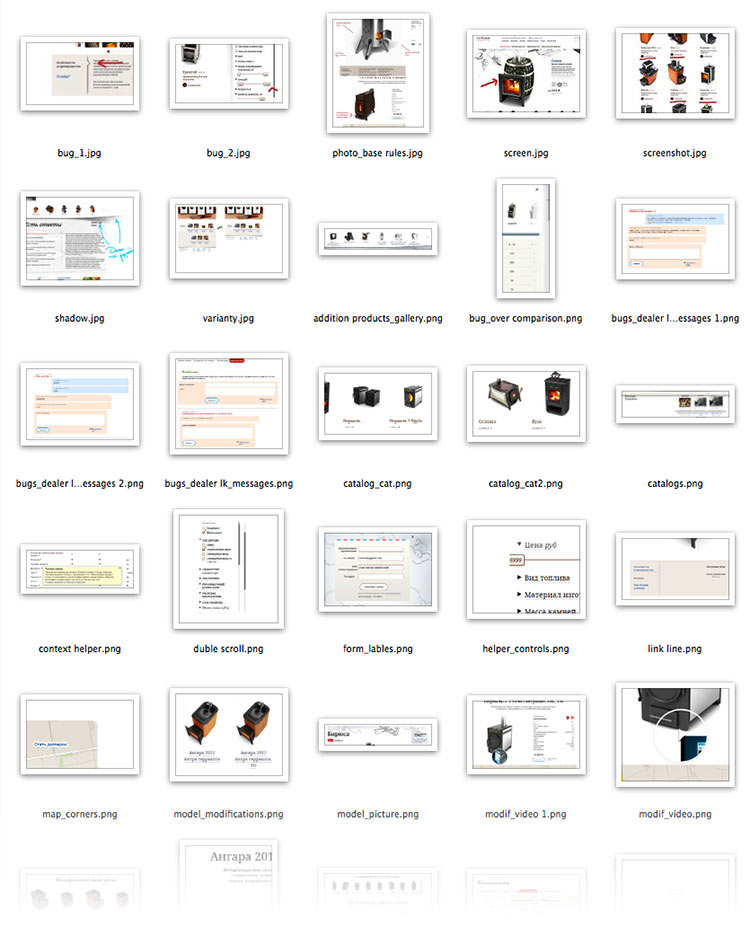This screenshot has height=927, width=750.
Task: Click the bug_over comparison.png file
Action: [x=525, y=238]
